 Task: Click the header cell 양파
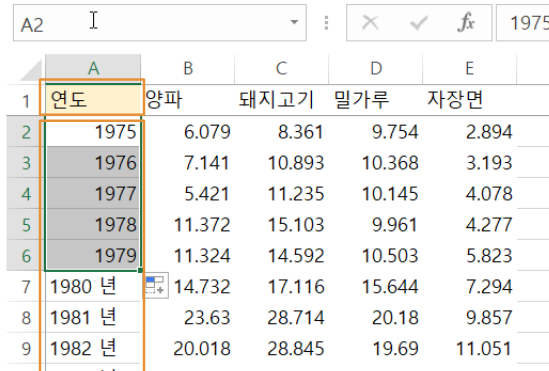click(x=188, y=100)
